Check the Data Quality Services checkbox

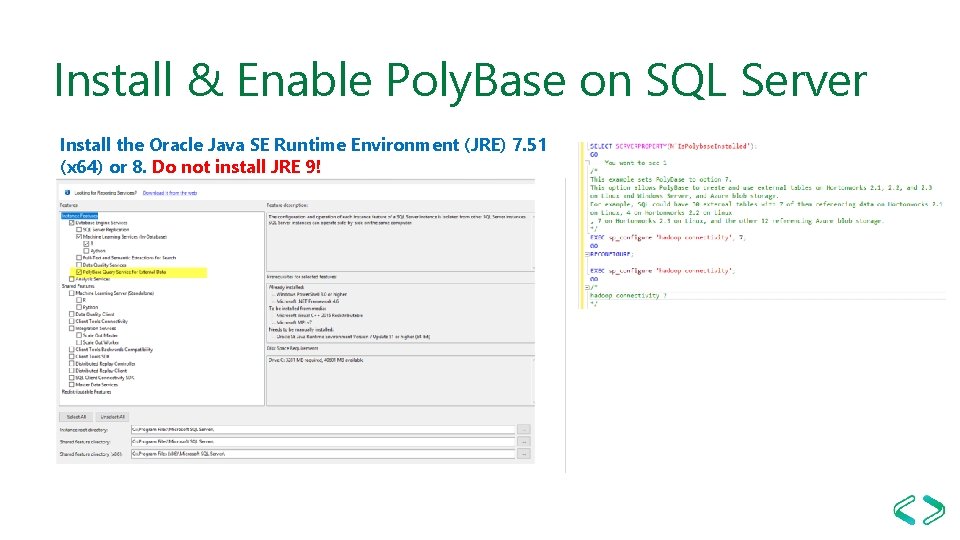click(79, 265)
